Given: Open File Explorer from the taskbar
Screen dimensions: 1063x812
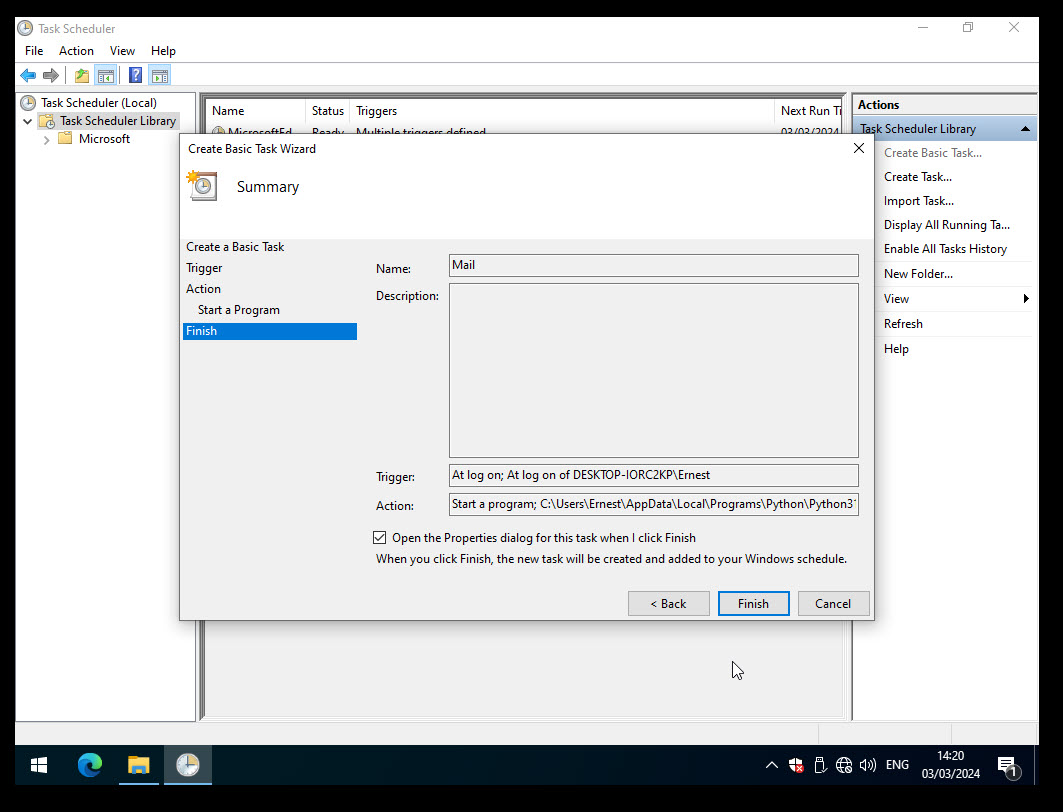Looking at the screenshot, I should [138, 765].
